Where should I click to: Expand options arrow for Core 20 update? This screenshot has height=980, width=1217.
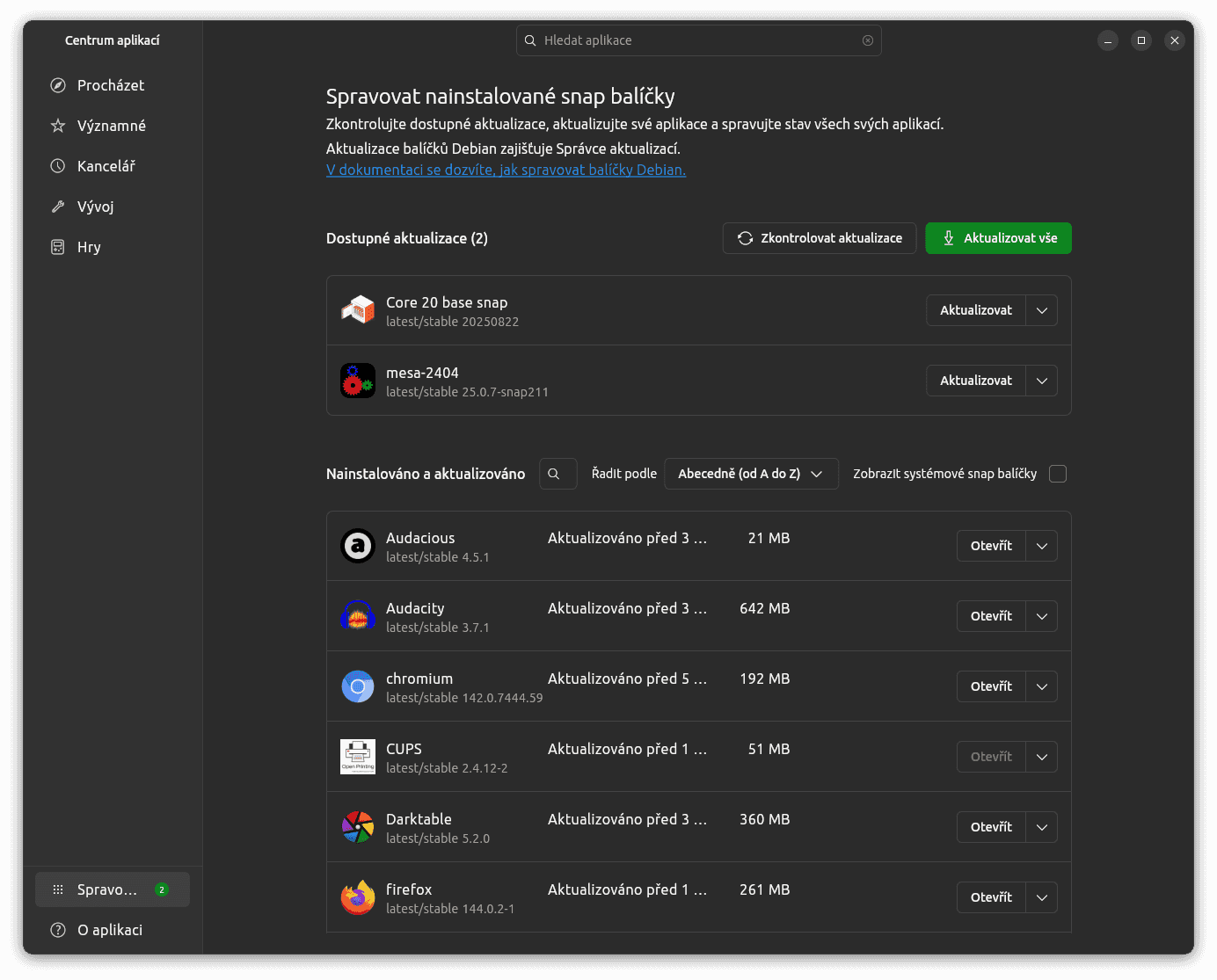(1042, 310)
